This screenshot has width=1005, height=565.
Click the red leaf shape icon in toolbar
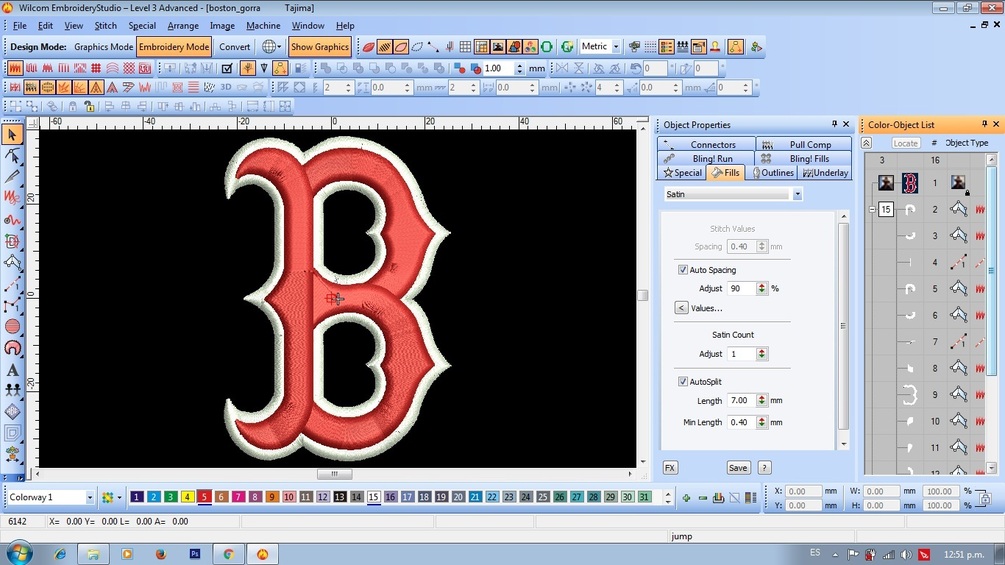point(369,47)
